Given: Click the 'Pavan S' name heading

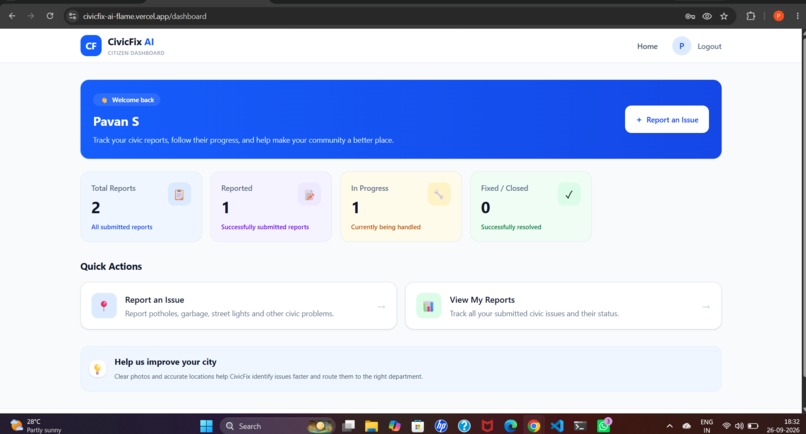Looking at the screenshot, I should (x=116, y=122).
